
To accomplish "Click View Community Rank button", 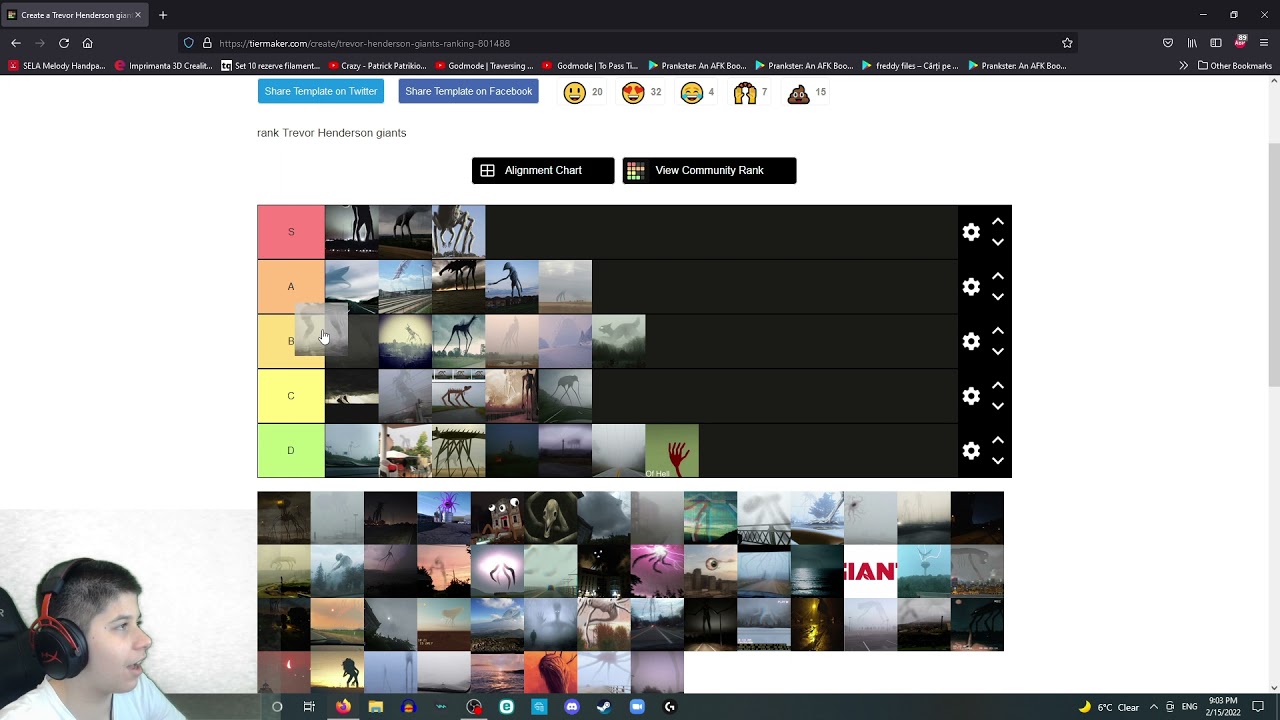I will pos(709,171).
